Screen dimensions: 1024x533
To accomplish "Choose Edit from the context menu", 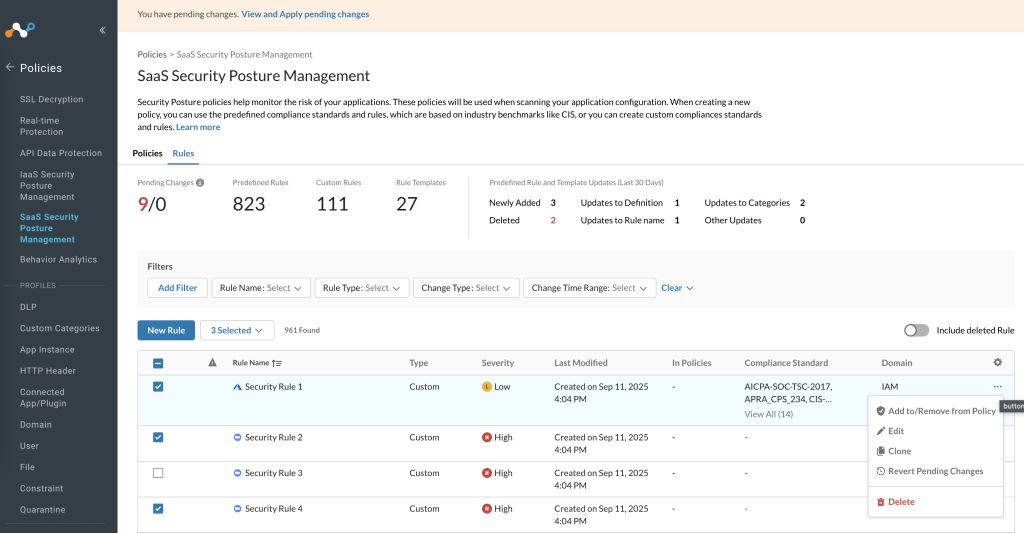I will click(936, 431).
